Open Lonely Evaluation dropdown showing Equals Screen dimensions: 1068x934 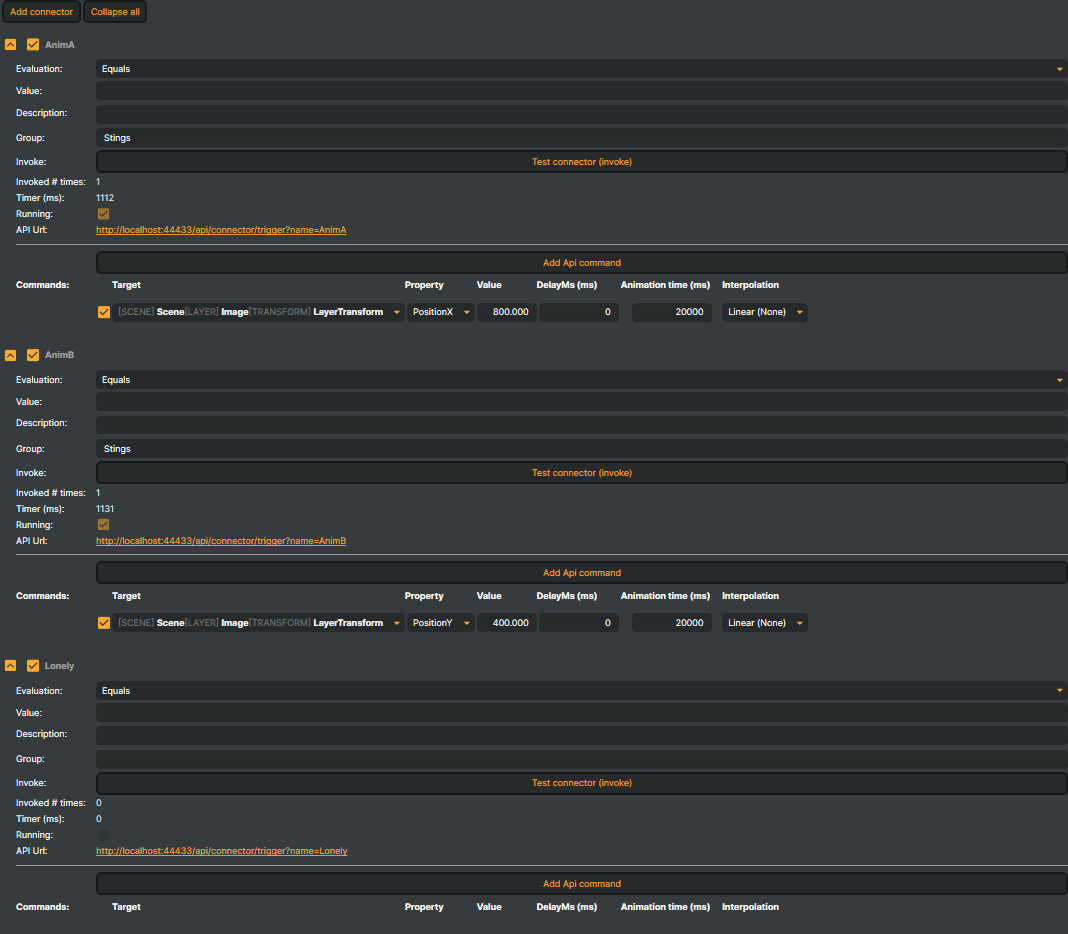[x=582, y=690]
